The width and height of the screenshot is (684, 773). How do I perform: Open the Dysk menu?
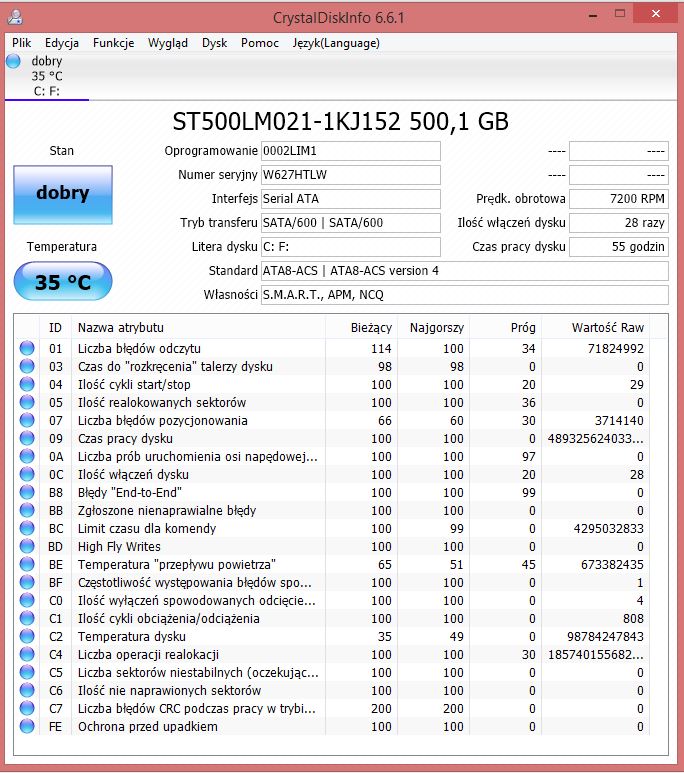click(x=215, y=43)
